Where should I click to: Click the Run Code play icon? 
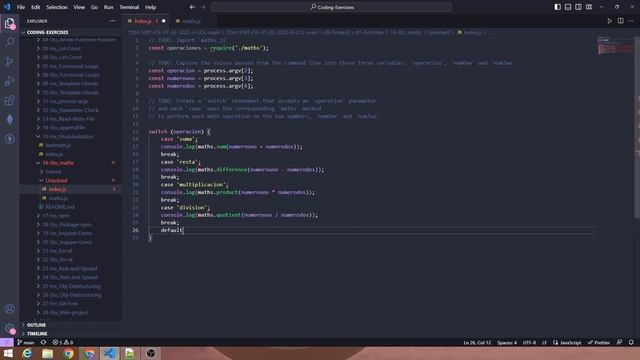(610, 21)
